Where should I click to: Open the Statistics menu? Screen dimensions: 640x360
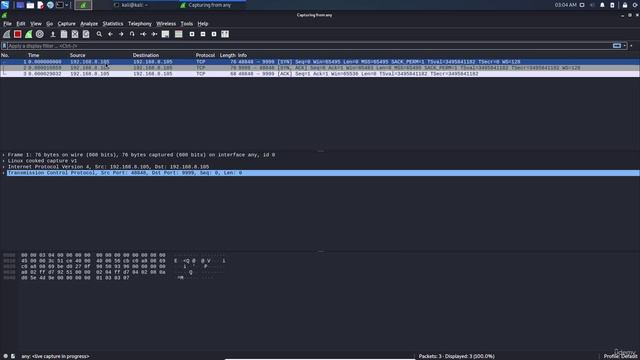point(113,24)
